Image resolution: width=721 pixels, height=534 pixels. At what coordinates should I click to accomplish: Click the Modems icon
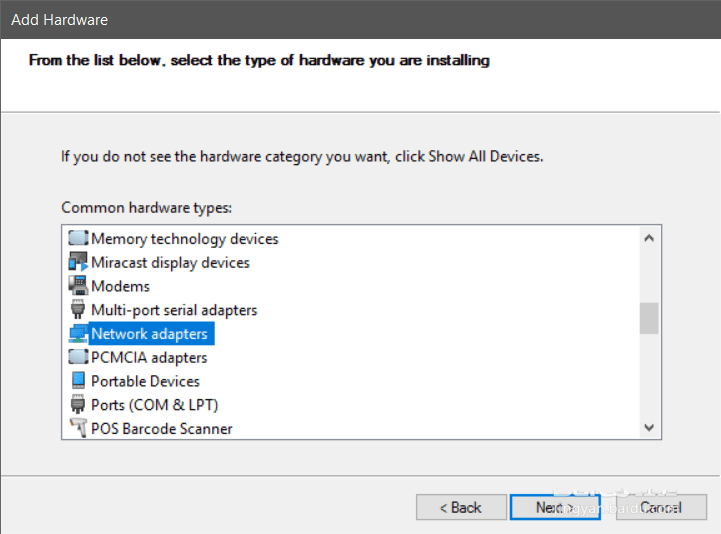click(x=77, y=286)
